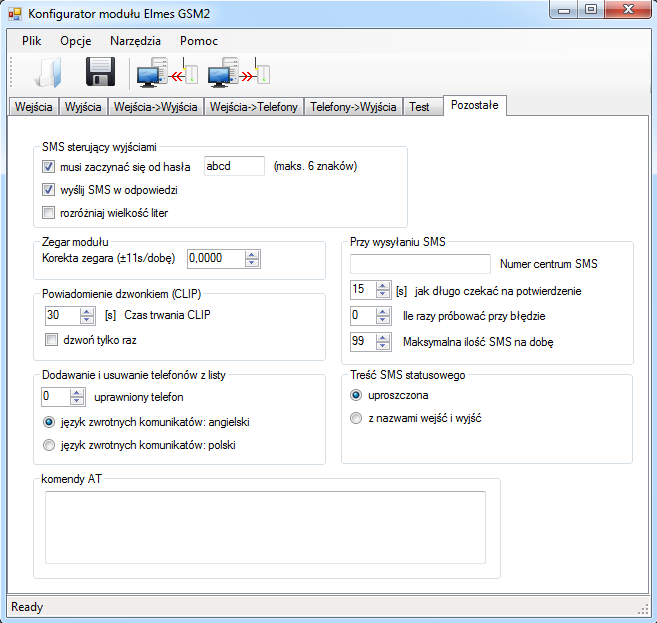Decrease uprawniony telefon number
Image resolution: width=657 pixels, height=623 pixels.
pos(77,401)
